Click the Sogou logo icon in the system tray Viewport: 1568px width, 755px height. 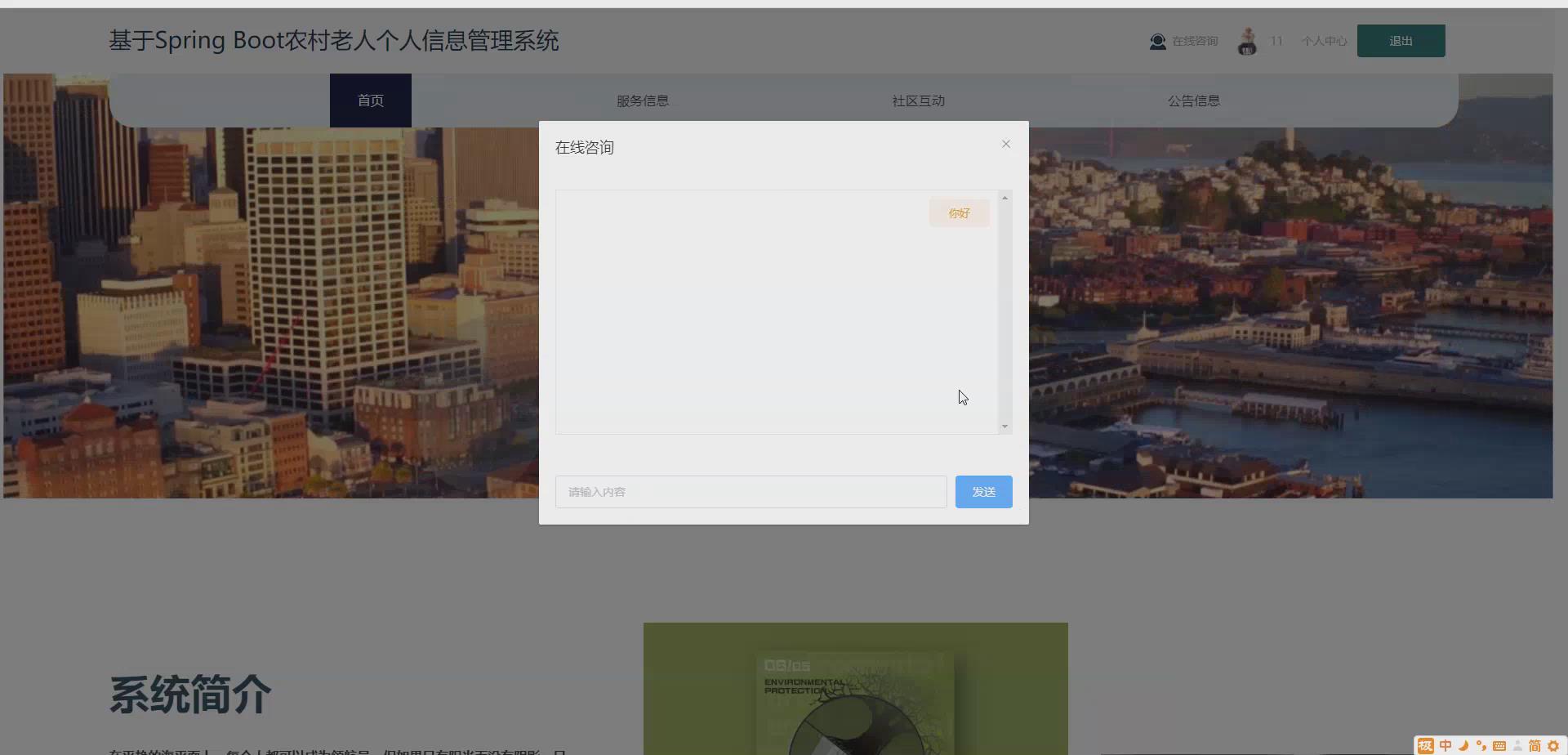[1426, 745]
